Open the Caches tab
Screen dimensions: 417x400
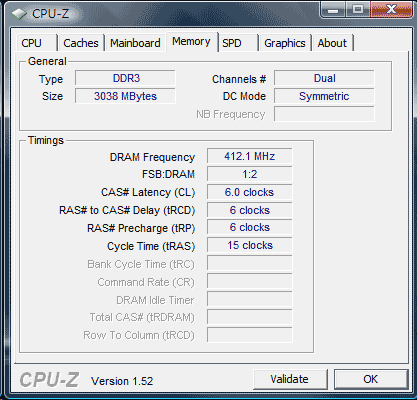(x=81, y=43)
